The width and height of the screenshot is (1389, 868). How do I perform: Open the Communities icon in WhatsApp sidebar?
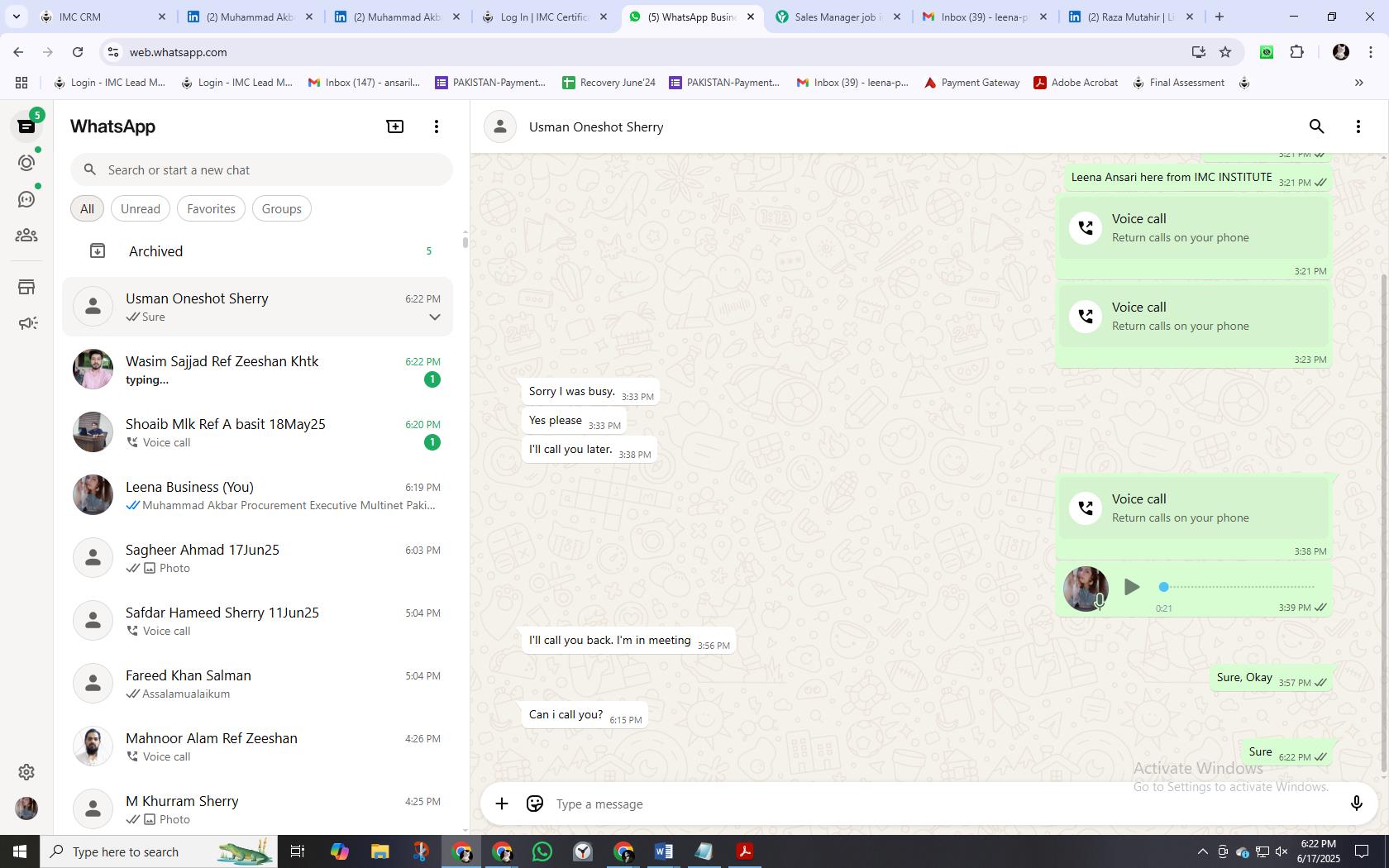pos(26,236)
